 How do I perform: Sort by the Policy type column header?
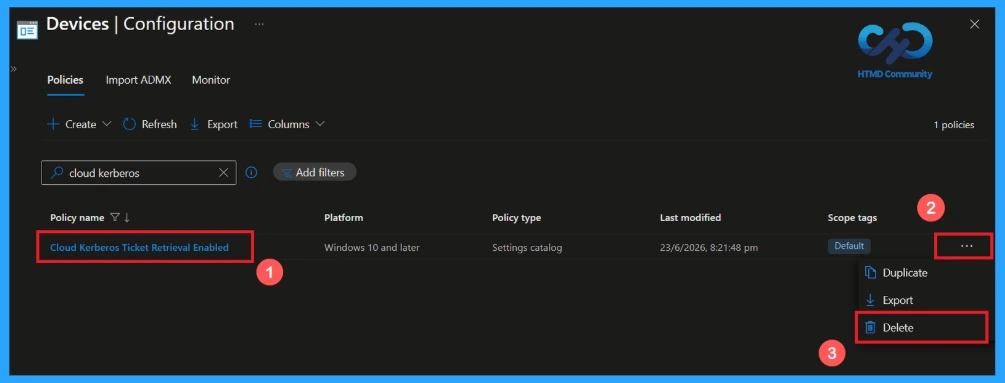pyautogui.click(x=517, y=218)
